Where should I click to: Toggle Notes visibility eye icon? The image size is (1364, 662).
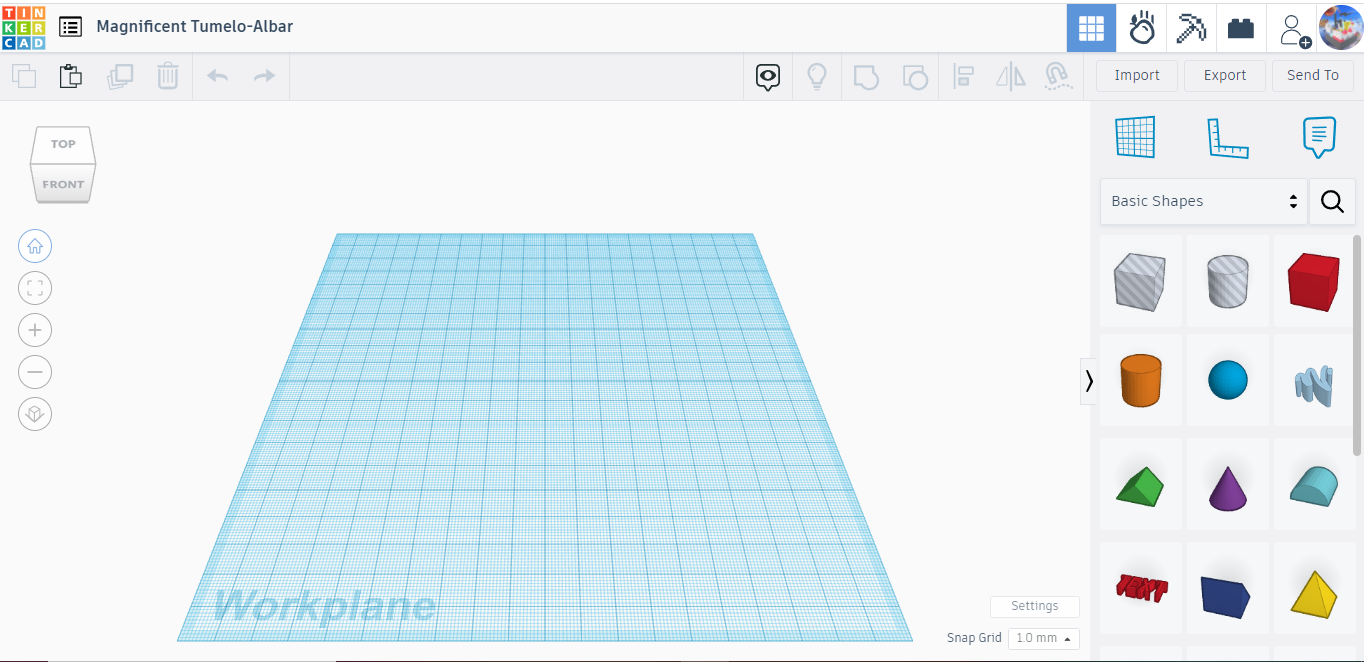(x=768, y=77)
